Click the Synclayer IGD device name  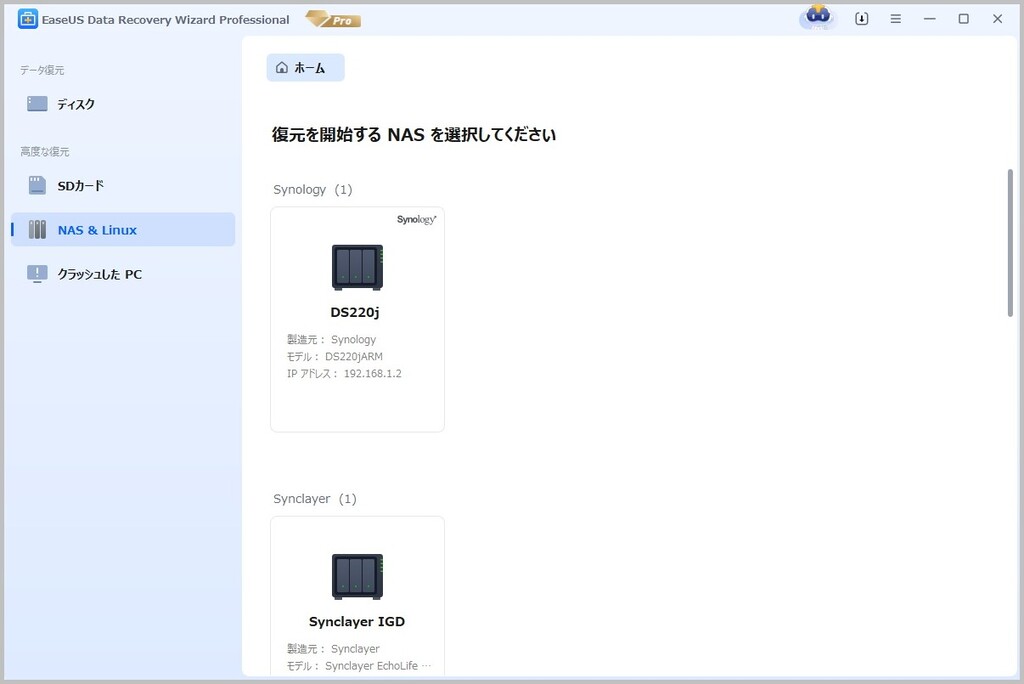[x=357, y=621]
